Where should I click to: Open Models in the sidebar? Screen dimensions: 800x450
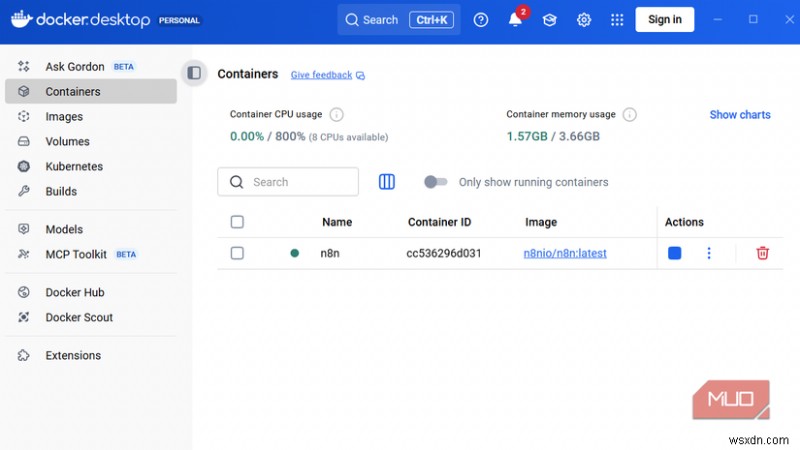click(x=91, y=229)
